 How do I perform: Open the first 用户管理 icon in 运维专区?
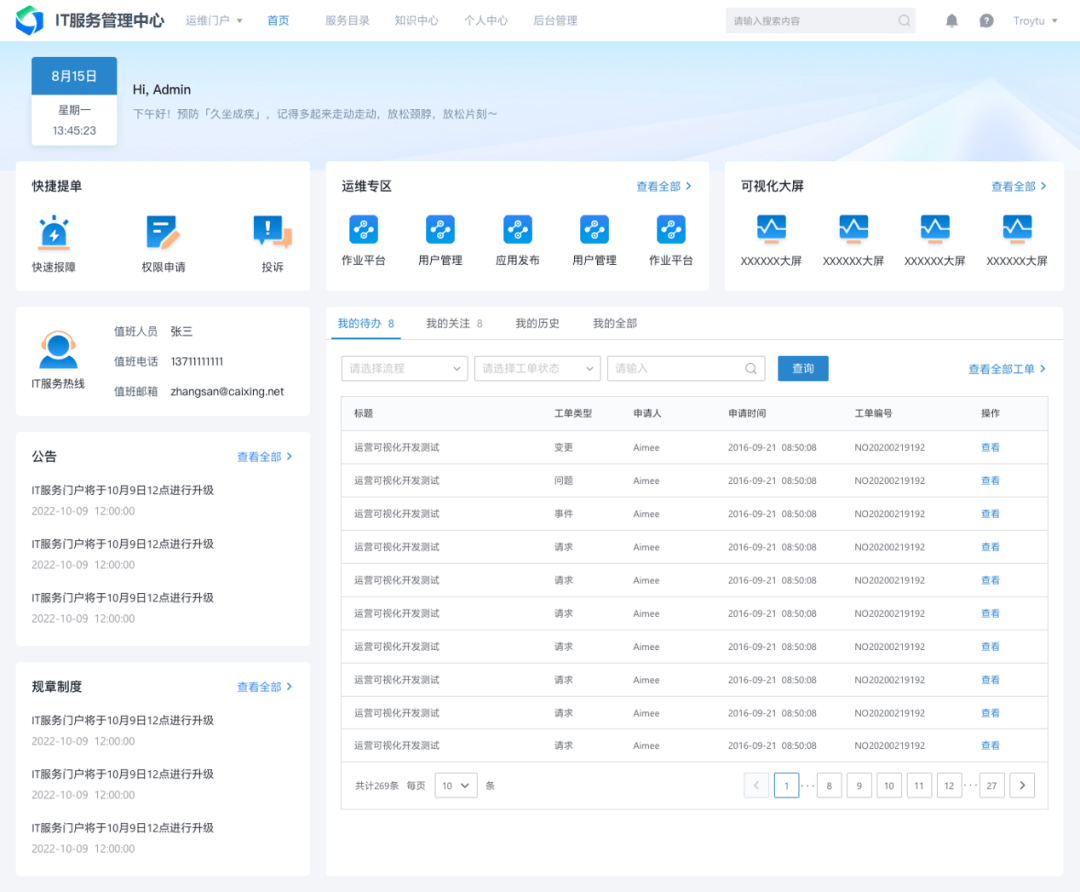440,229
